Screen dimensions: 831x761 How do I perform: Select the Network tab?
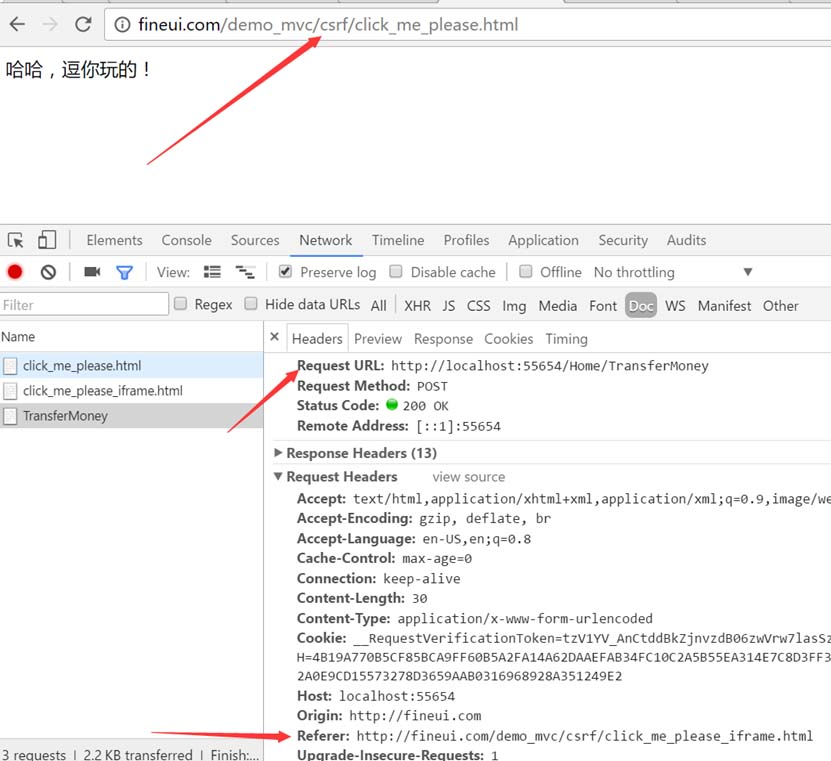(x=325, y=240)
